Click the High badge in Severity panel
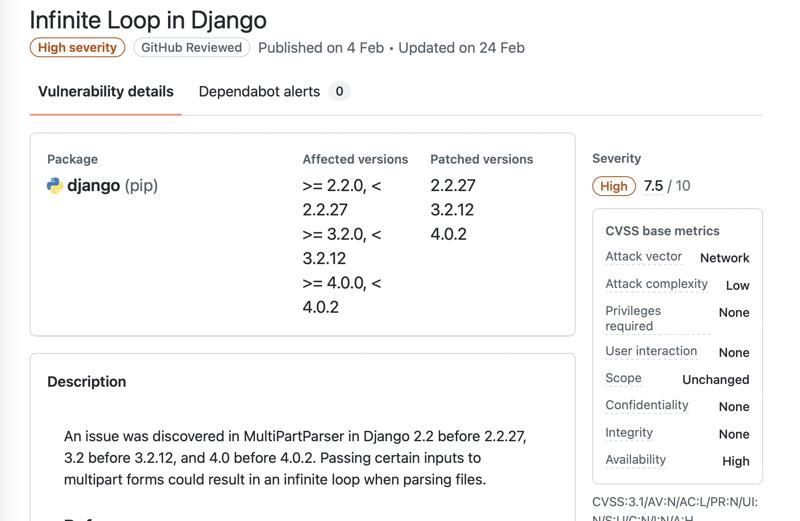This screenshot has width=800, height=521. click(x=614, y=186)
